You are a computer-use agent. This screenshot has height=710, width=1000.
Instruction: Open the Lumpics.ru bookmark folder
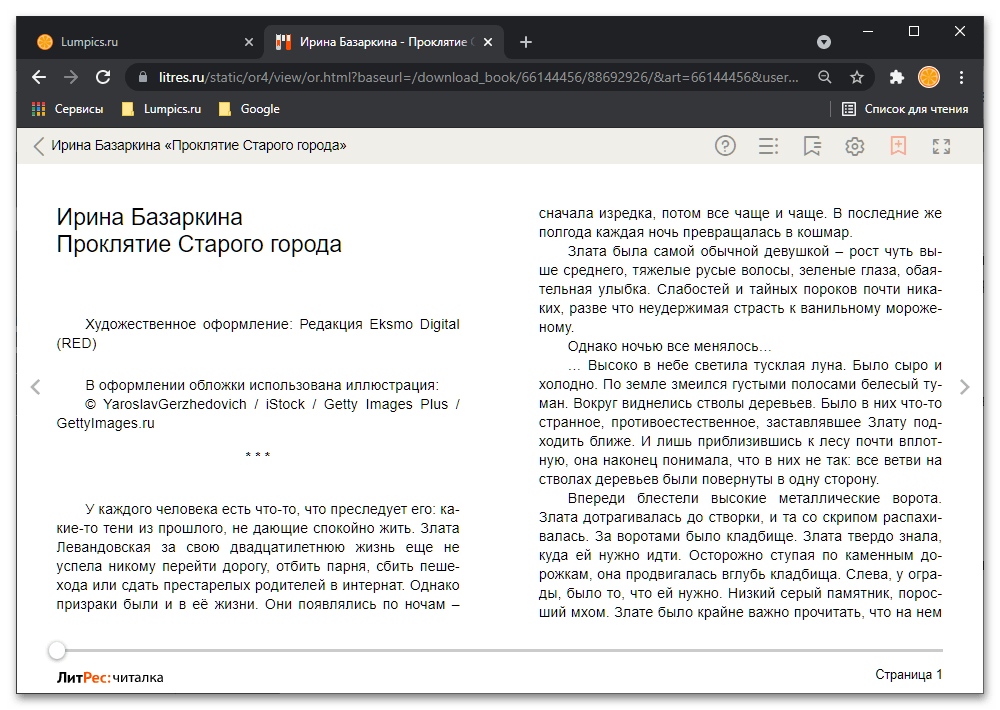point(161,109)
